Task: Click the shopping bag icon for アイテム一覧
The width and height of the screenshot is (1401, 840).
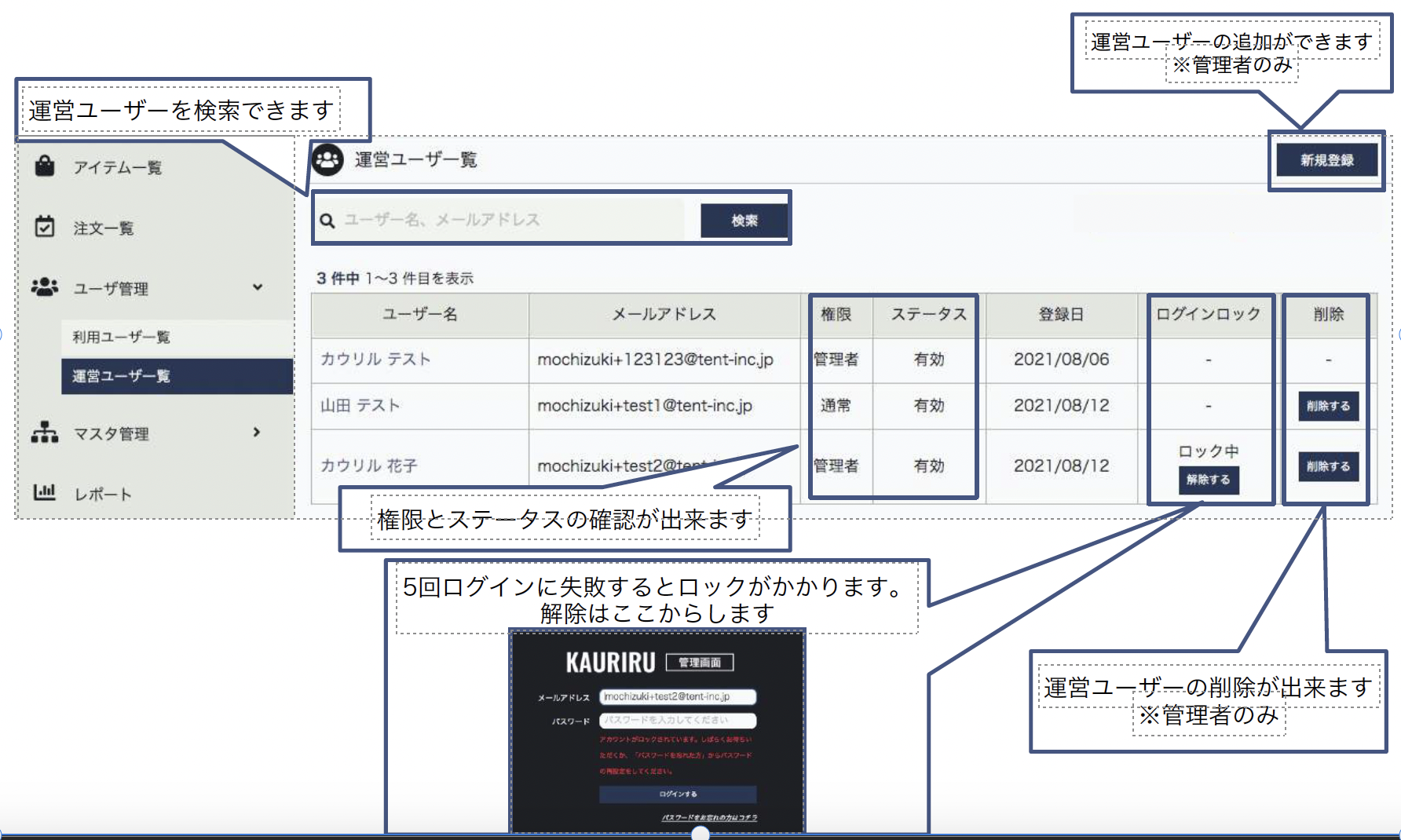Action: [x=45, y=166]
